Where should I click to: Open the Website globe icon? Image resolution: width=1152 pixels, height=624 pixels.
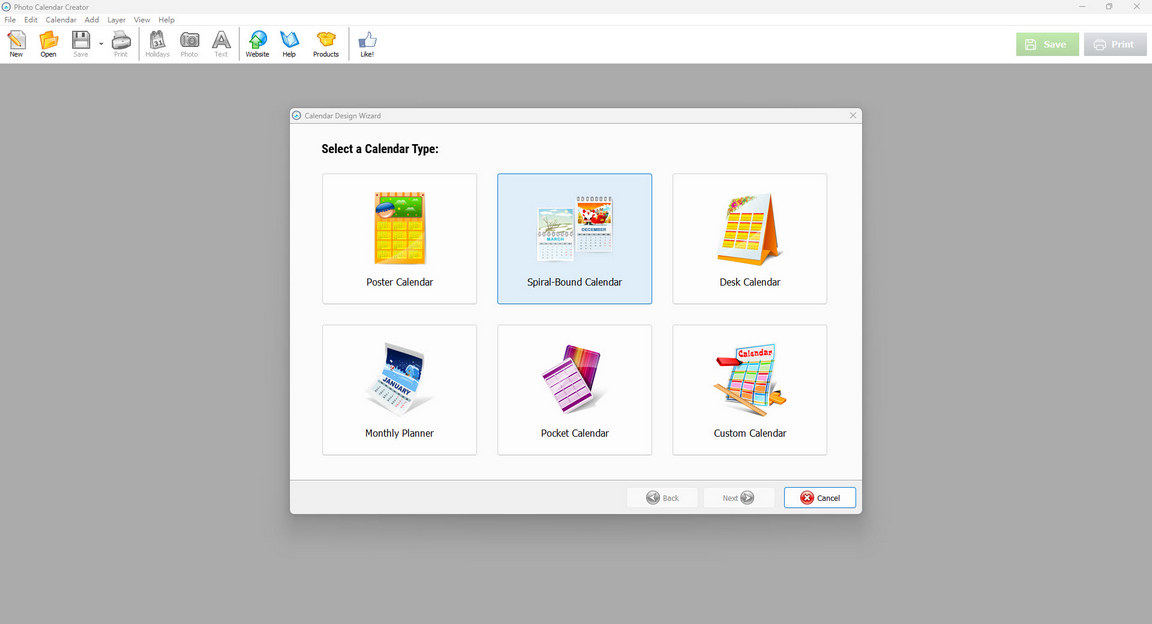[257, 44]
